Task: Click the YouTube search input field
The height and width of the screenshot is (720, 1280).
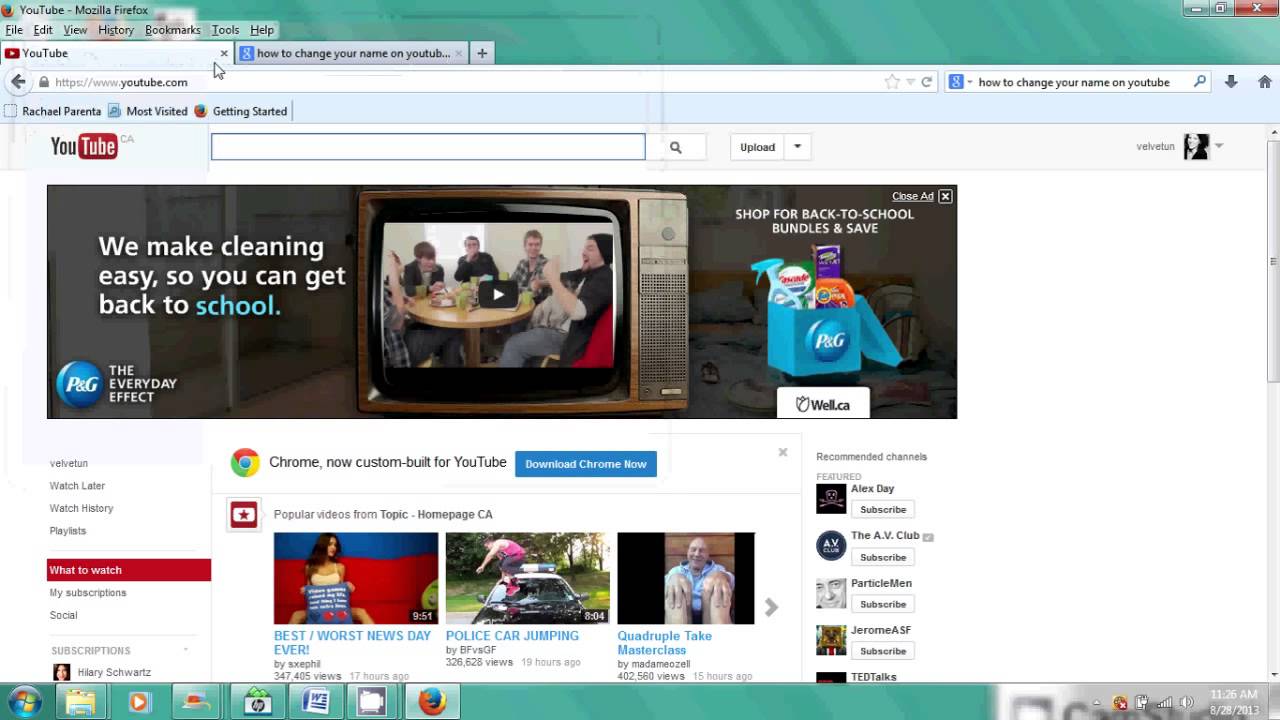Action: (428, 147)
